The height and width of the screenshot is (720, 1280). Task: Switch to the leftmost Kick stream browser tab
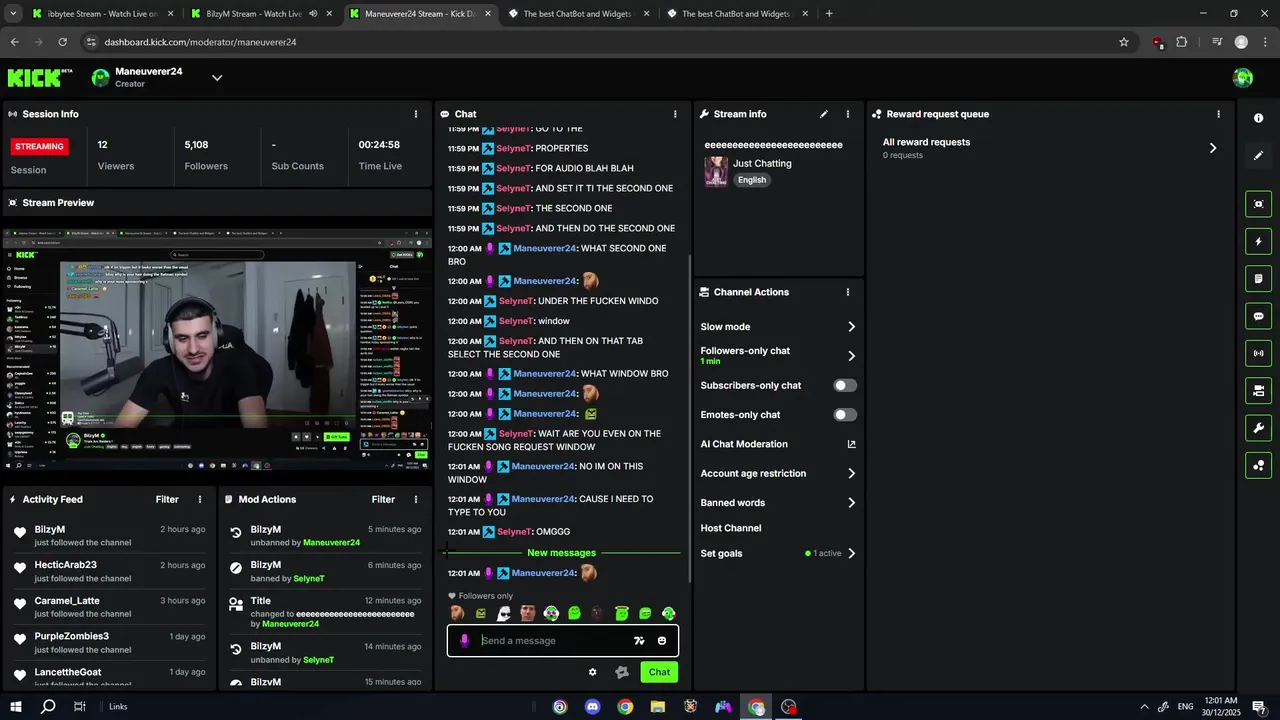102,14
